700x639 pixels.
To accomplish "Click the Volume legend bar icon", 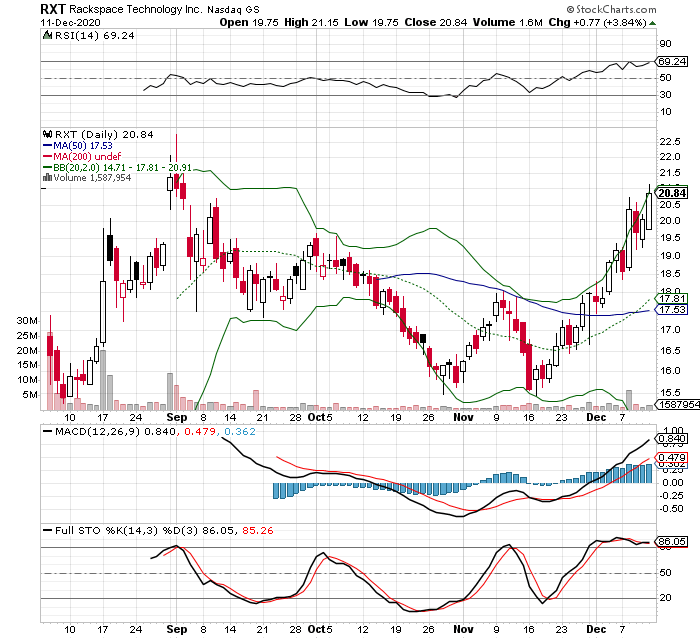I will [47, 177].
